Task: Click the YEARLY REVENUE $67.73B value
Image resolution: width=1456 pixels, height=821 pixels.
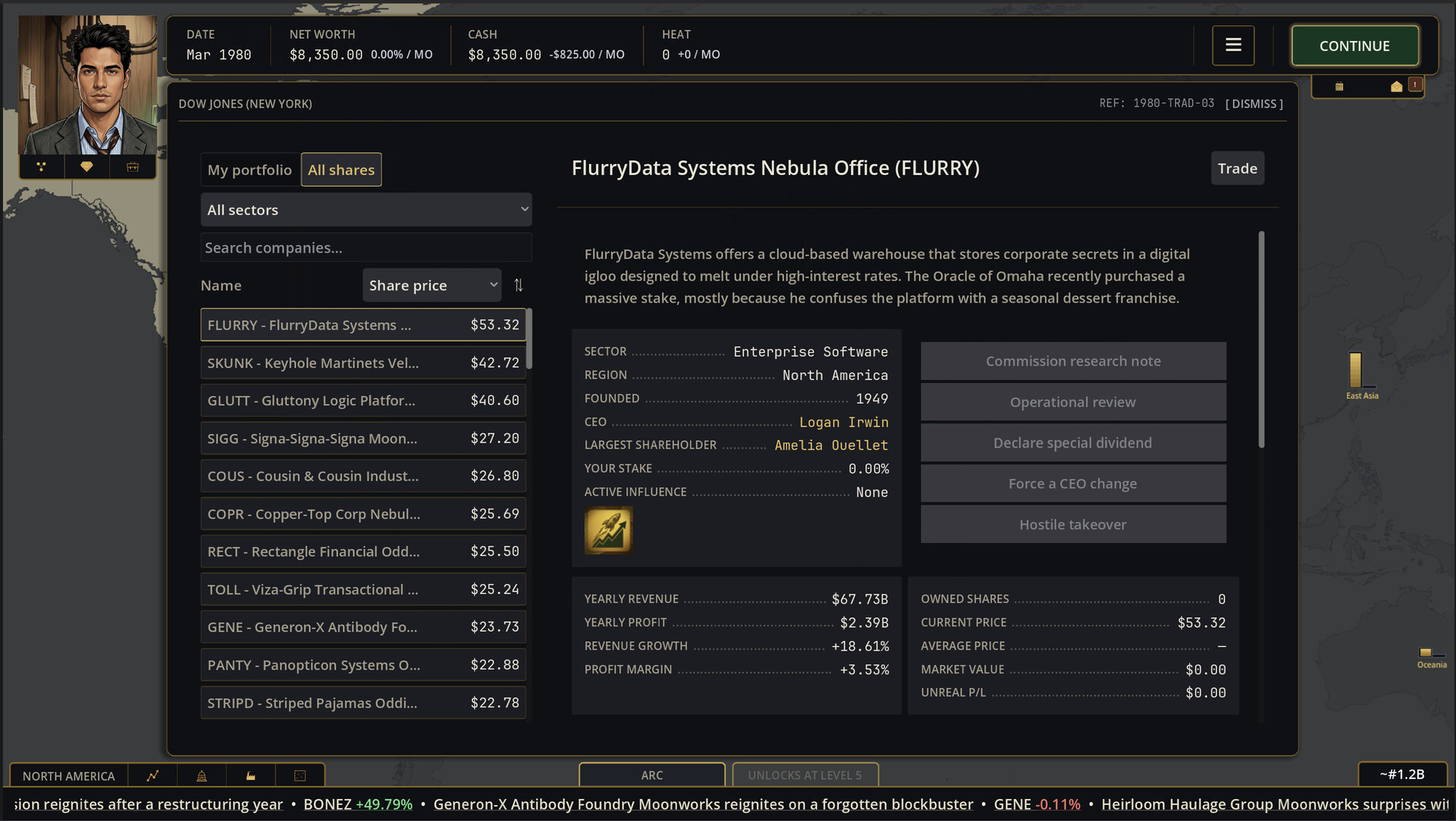Action: [859, 600]
